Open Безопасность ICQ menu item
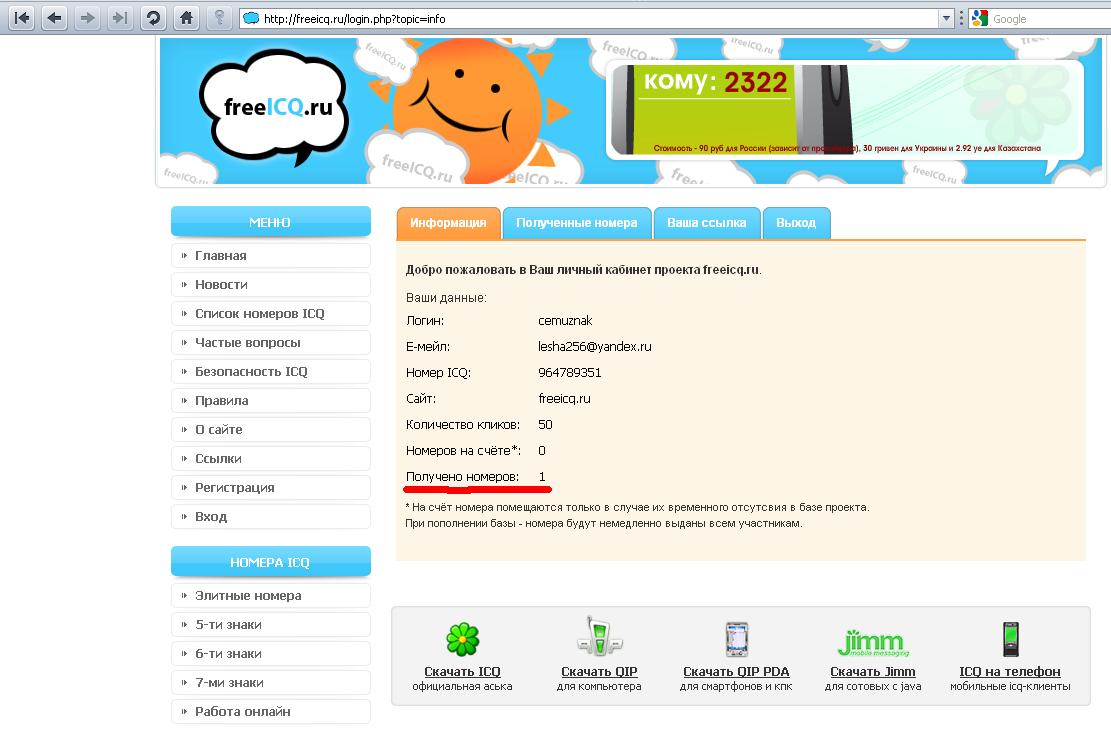1111x731 pixels. tap(271, 372)
